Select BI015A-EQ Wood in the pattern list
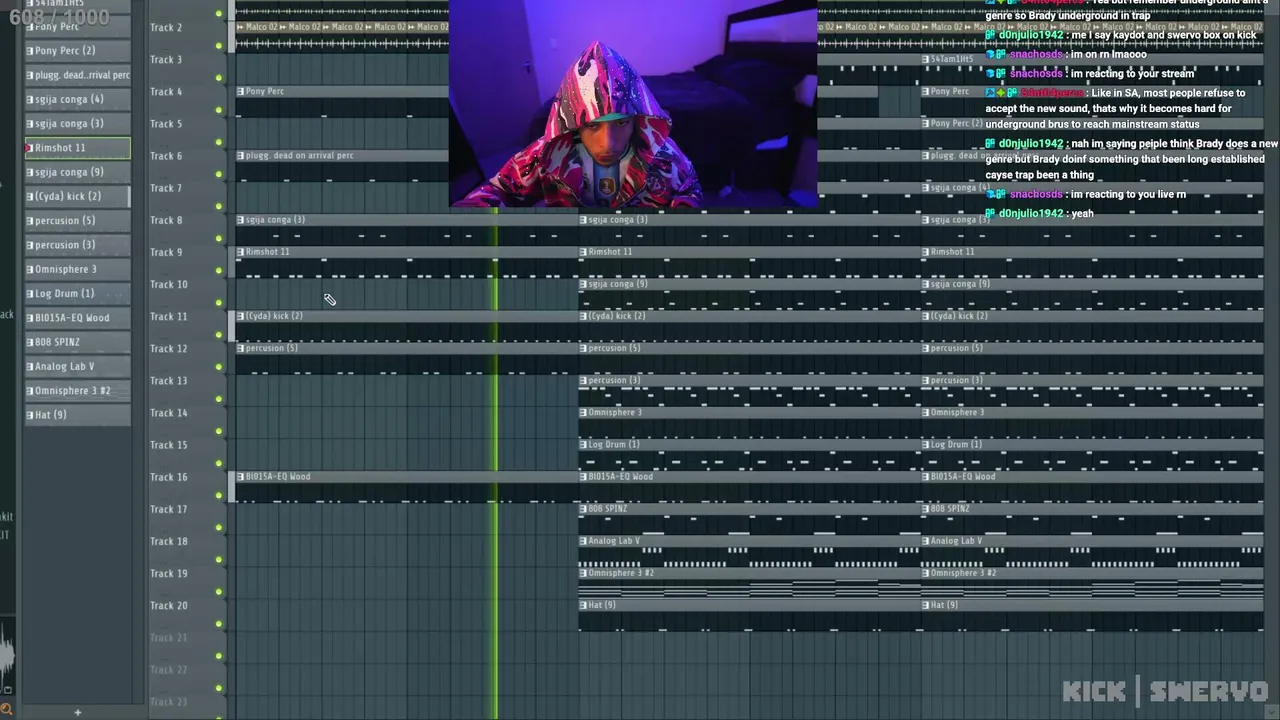1280x720 pixels. tap(78, 318)
